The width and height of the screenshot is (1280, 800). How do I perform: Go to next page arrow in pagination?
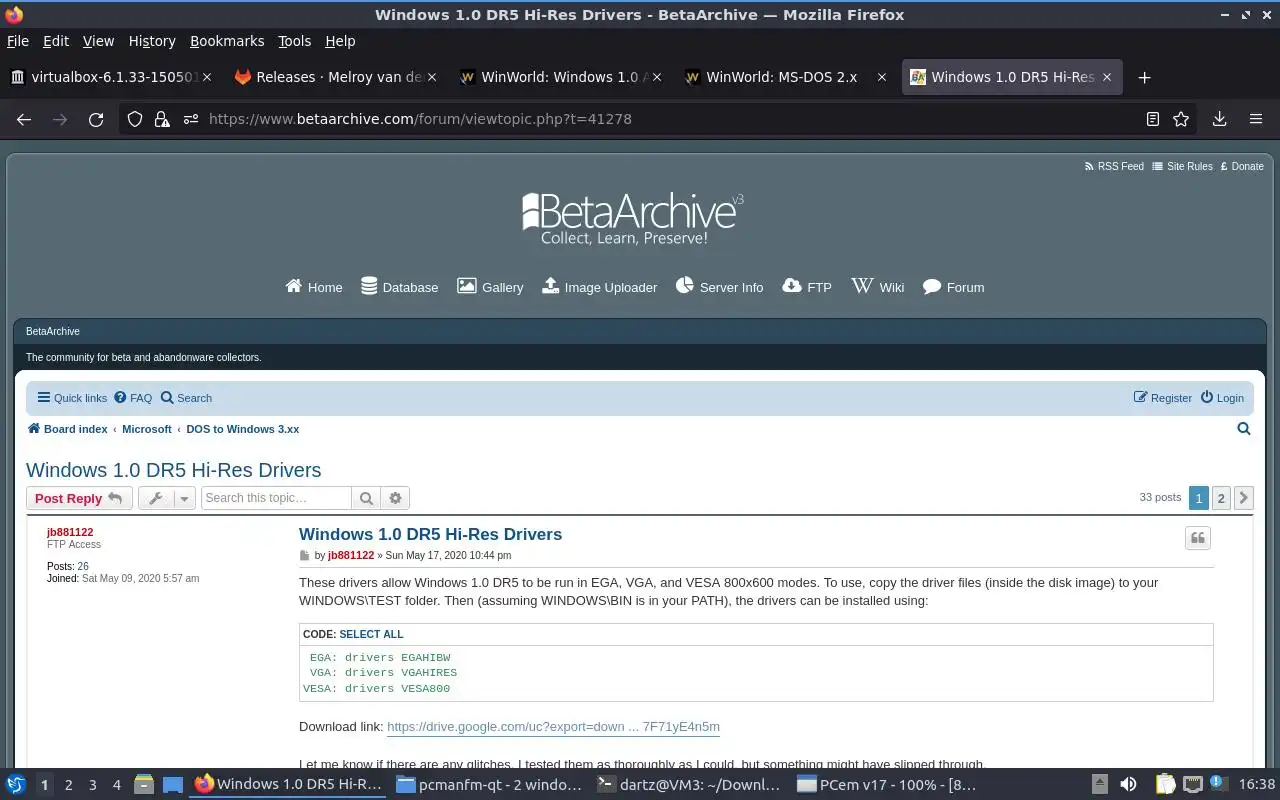[x=1244, y=497]
